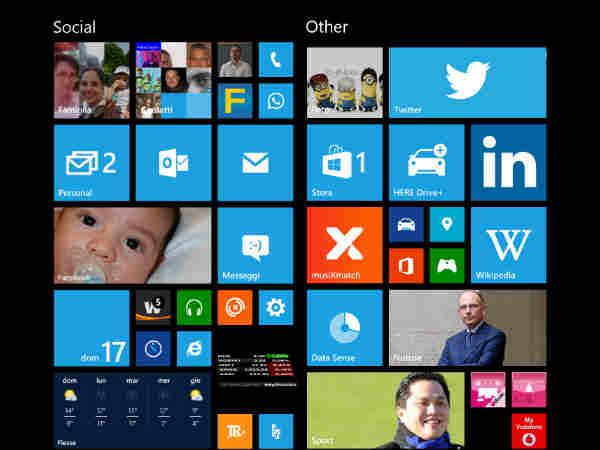
Task: Launch Internet Explorer tile
Action: click(x=194, y=348)
